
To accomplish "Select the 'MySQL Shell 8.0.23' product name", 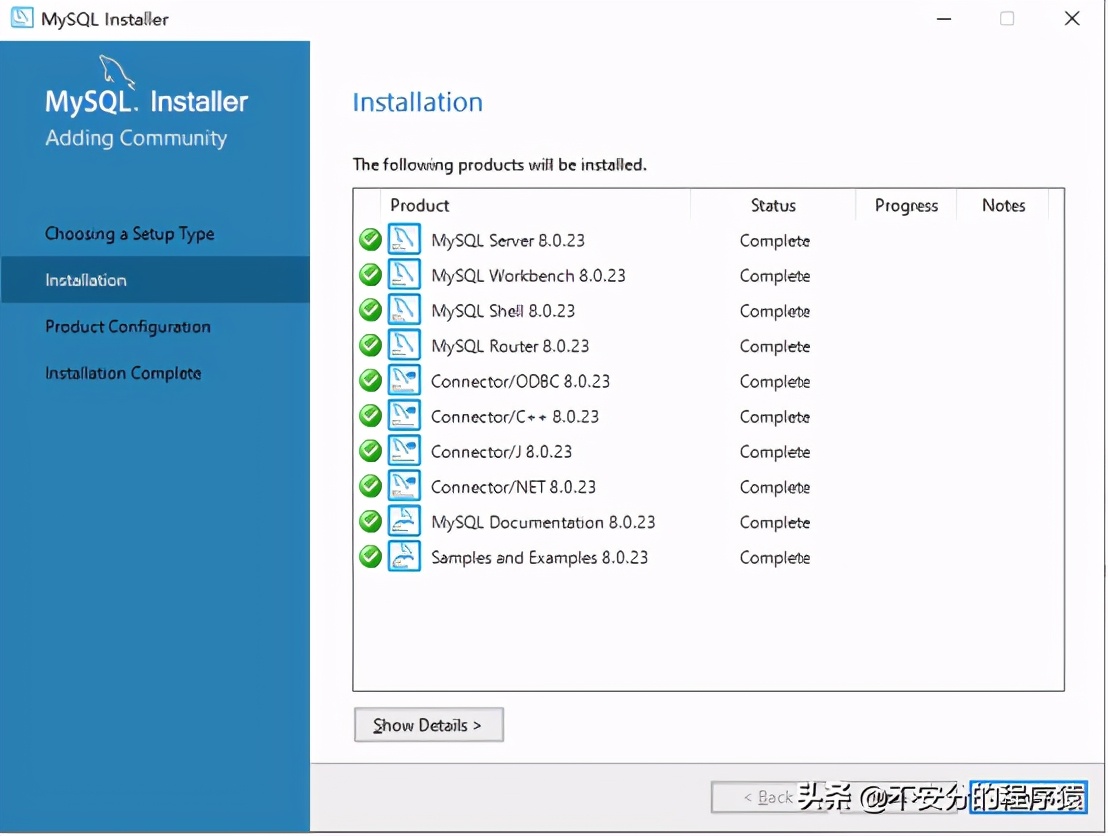I will [x=503, y=311].
